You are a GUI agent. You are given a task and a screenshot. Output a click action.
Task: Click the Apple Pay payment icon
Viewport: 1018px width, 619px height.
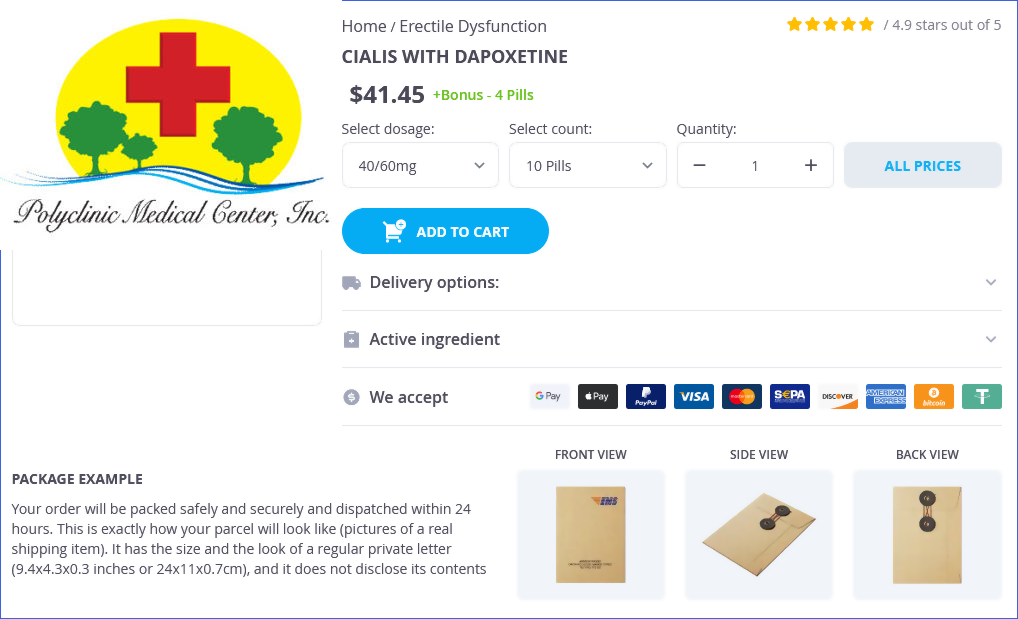pos(597,396)
